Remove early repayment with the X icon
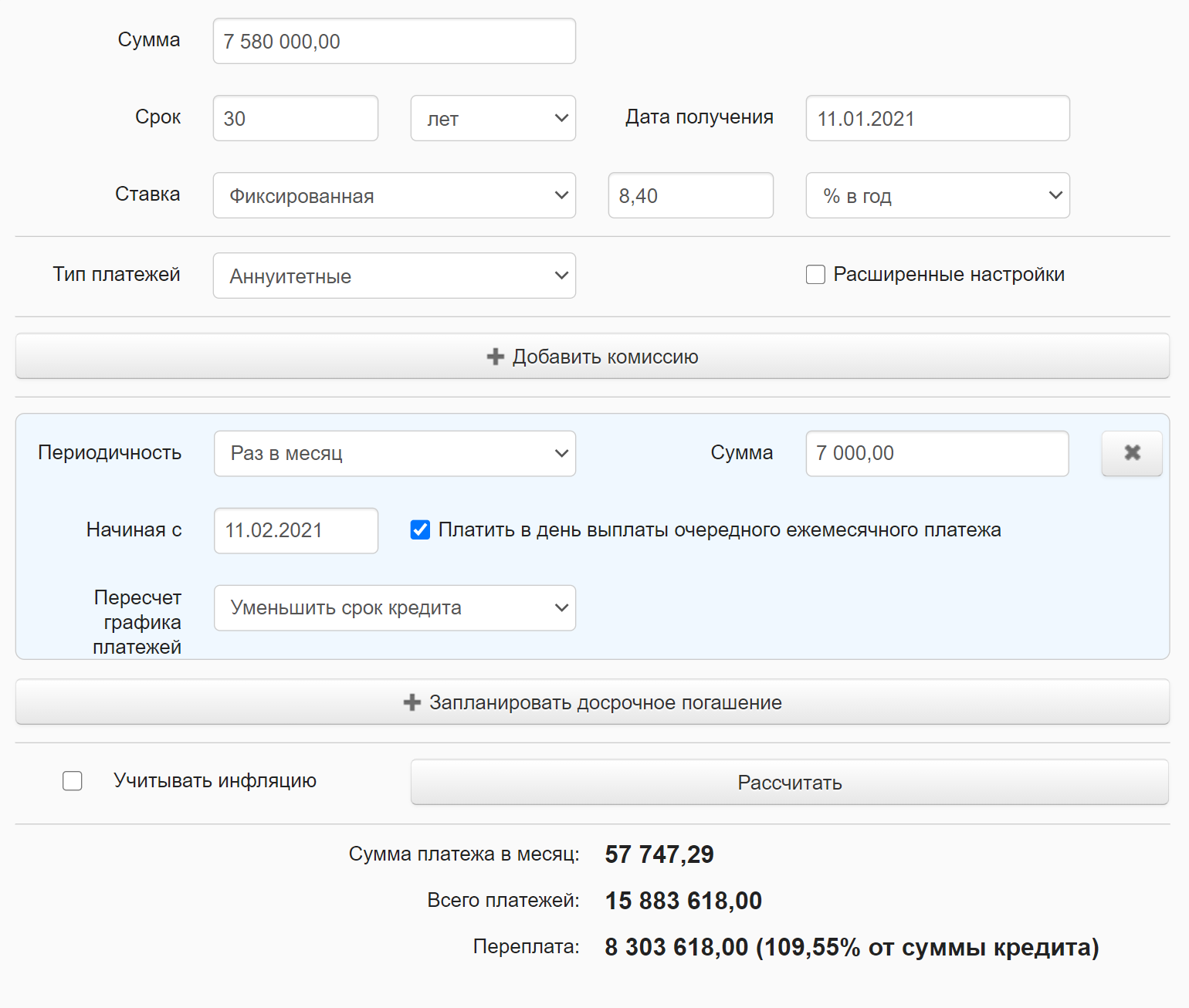 1132,453
